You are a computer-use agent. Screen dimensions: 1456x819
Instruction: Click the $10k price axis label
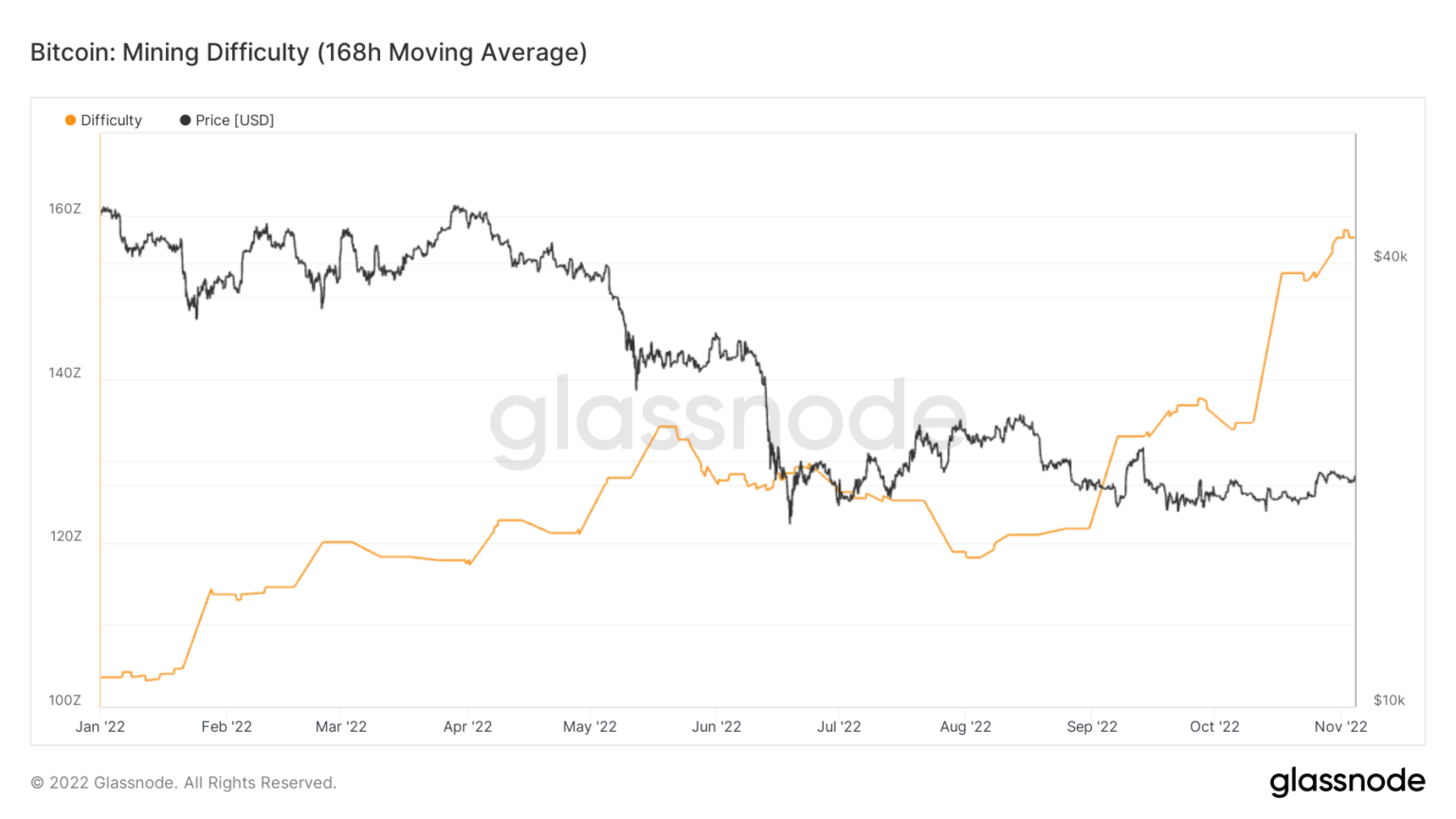[1390, 701]
